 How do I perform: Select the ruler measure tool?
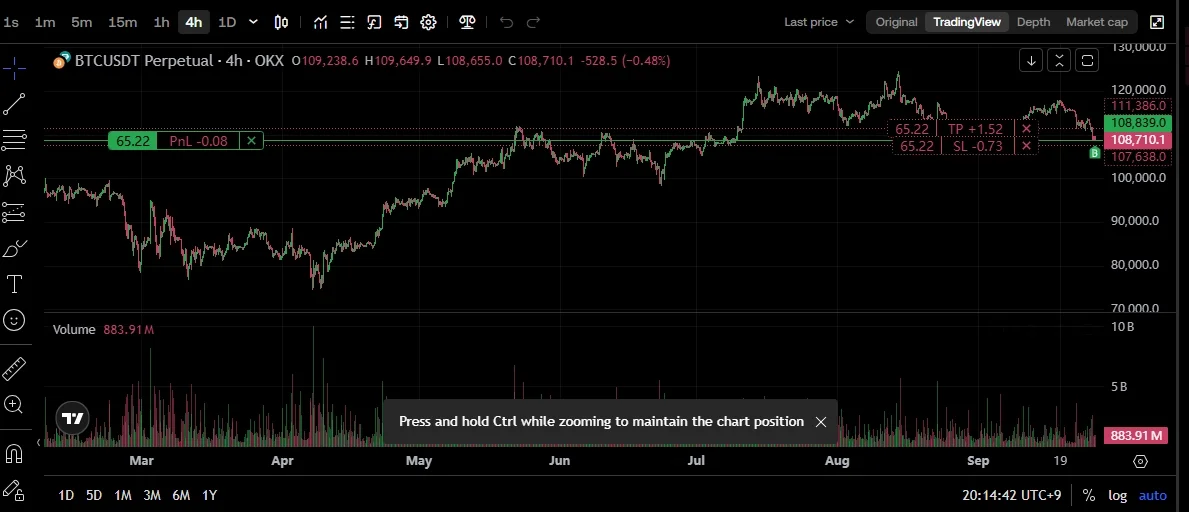[14, 368]
